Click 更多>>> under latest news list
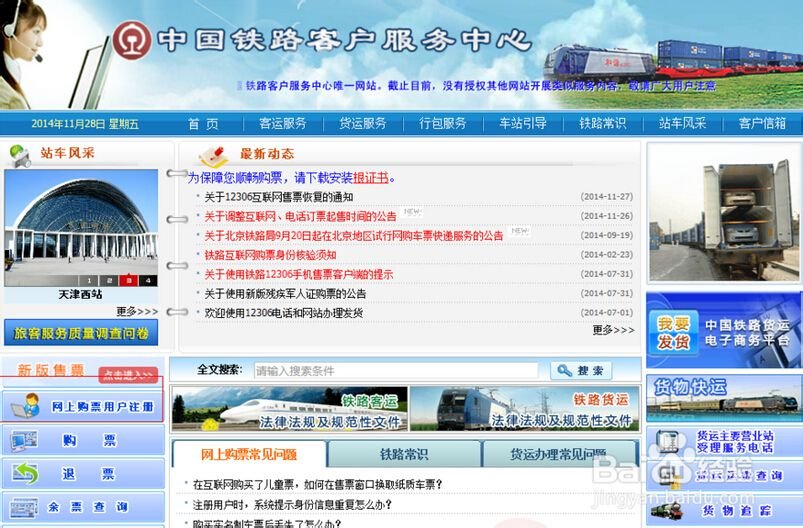The image size is (803, 528). pos(614,330)
